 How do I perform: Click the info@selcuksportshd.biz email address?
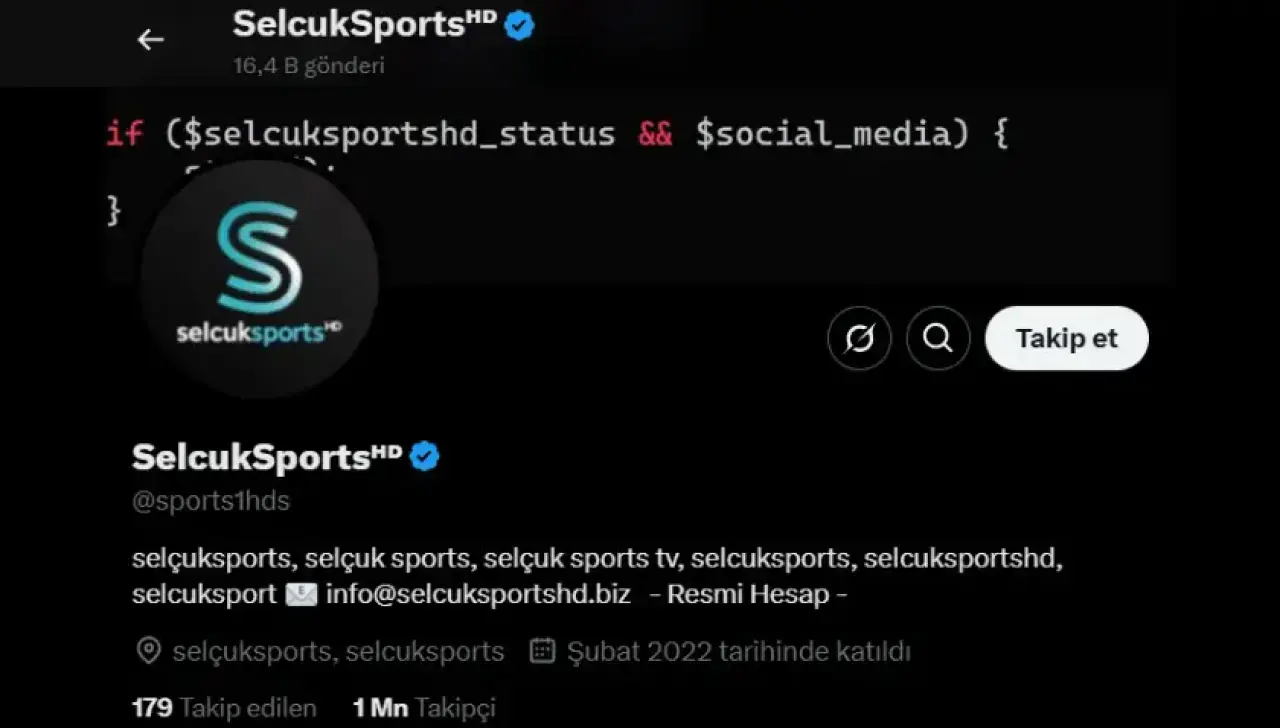[x=478, y=595]
